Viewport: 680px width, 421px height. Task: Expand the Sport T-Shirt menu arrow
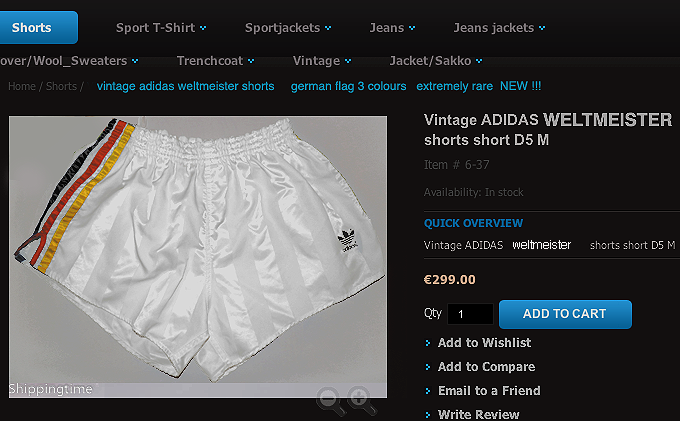203,28
